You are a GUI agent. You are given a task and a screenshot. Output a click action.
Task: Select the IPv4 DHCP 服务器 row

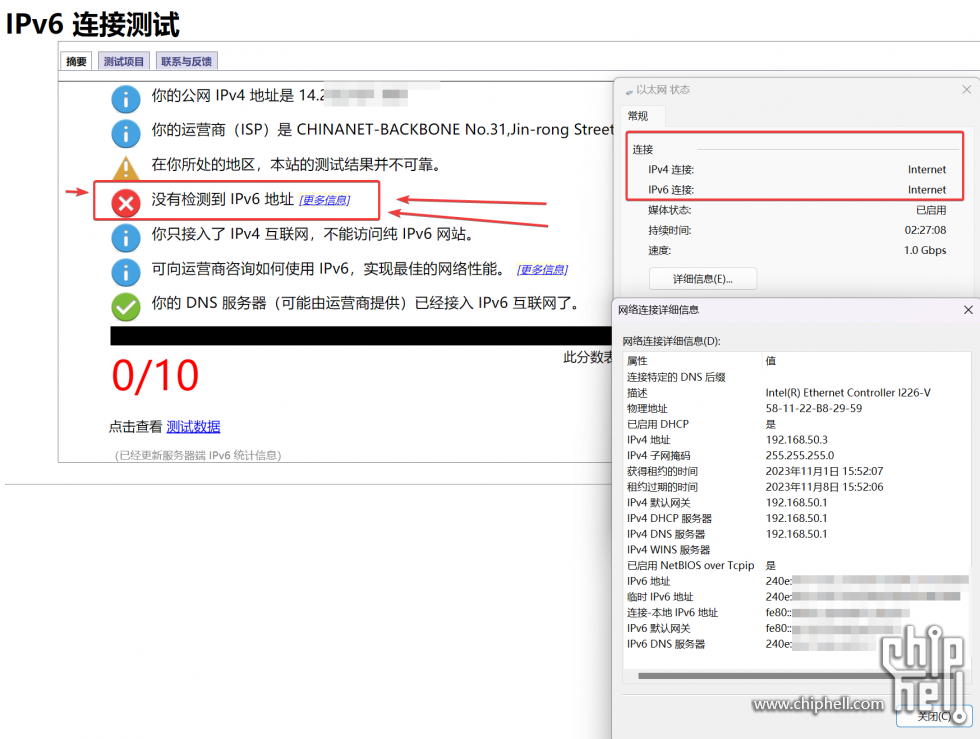(x=797, y=518)
